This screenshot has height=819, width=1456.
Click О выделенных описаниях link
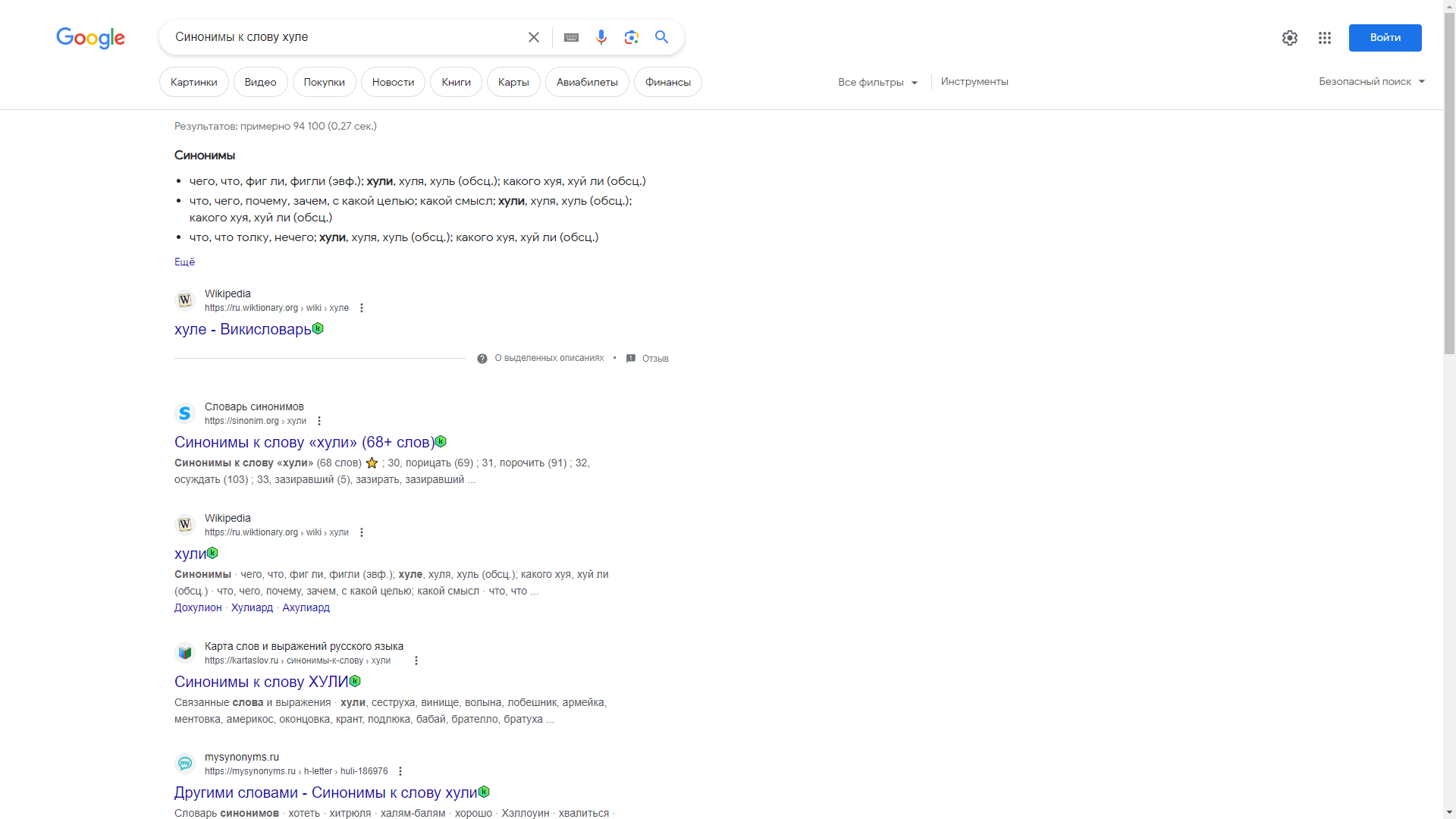[x=549, y=358]
